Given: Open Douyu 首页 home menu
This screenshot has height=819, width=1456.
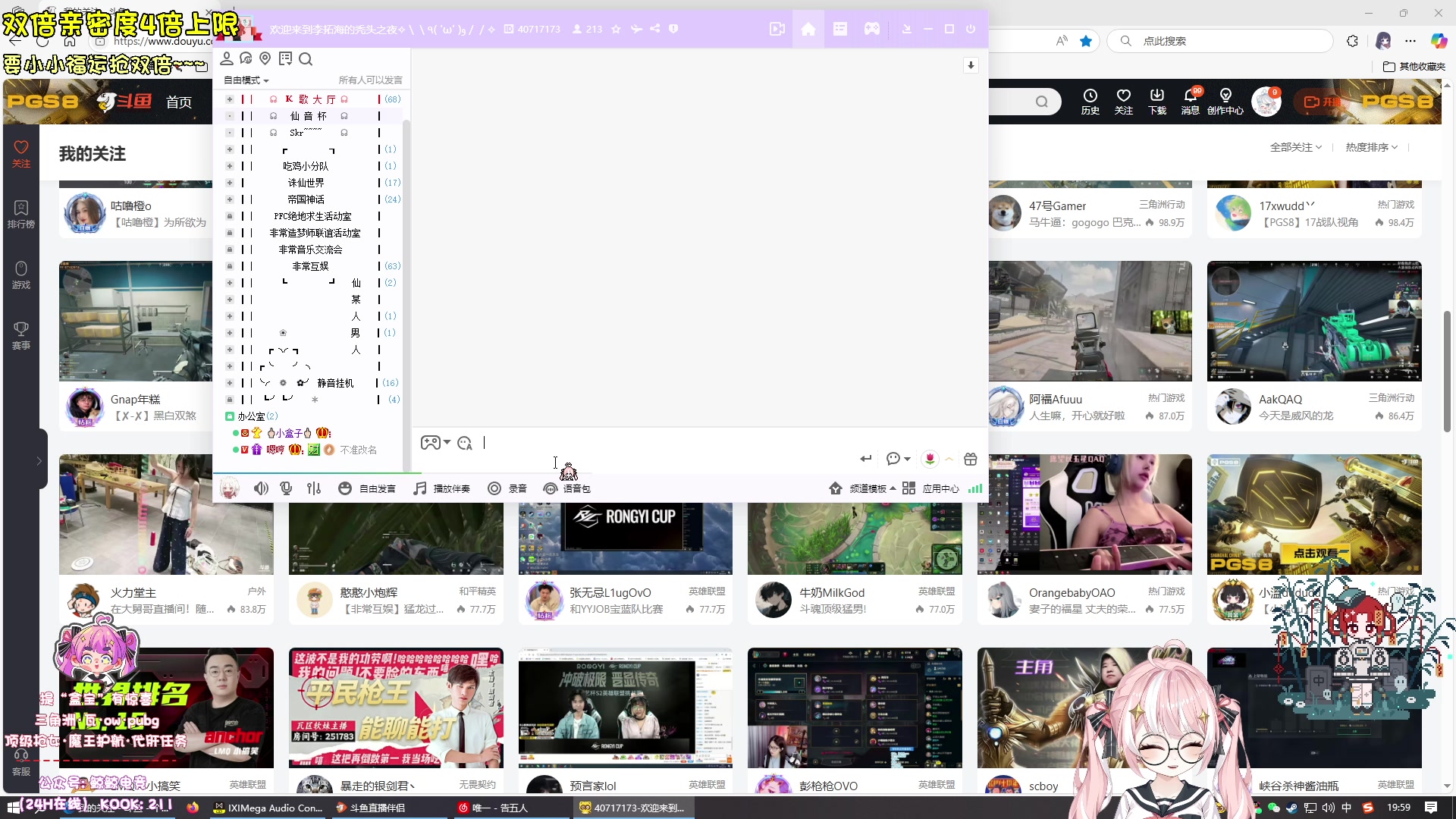Looking at the screenshot, I should 179,102.
